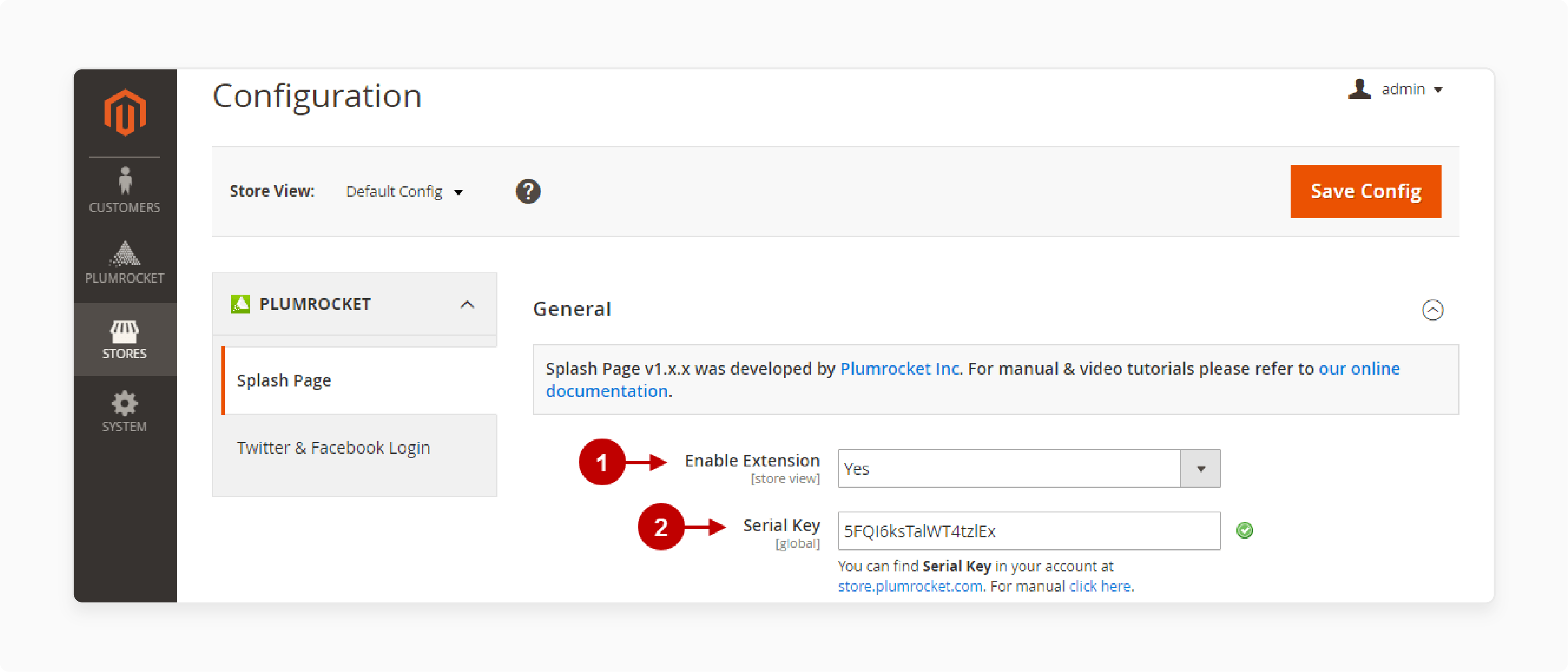The image size is (1568, 672).
Task: Click the admin user avatar icon
Action: [x=1359, y=89]
